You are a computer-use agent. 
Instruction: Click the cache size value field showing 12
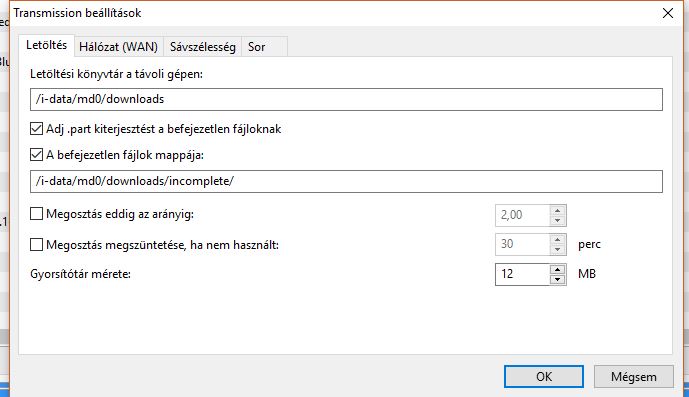(522, 274)
